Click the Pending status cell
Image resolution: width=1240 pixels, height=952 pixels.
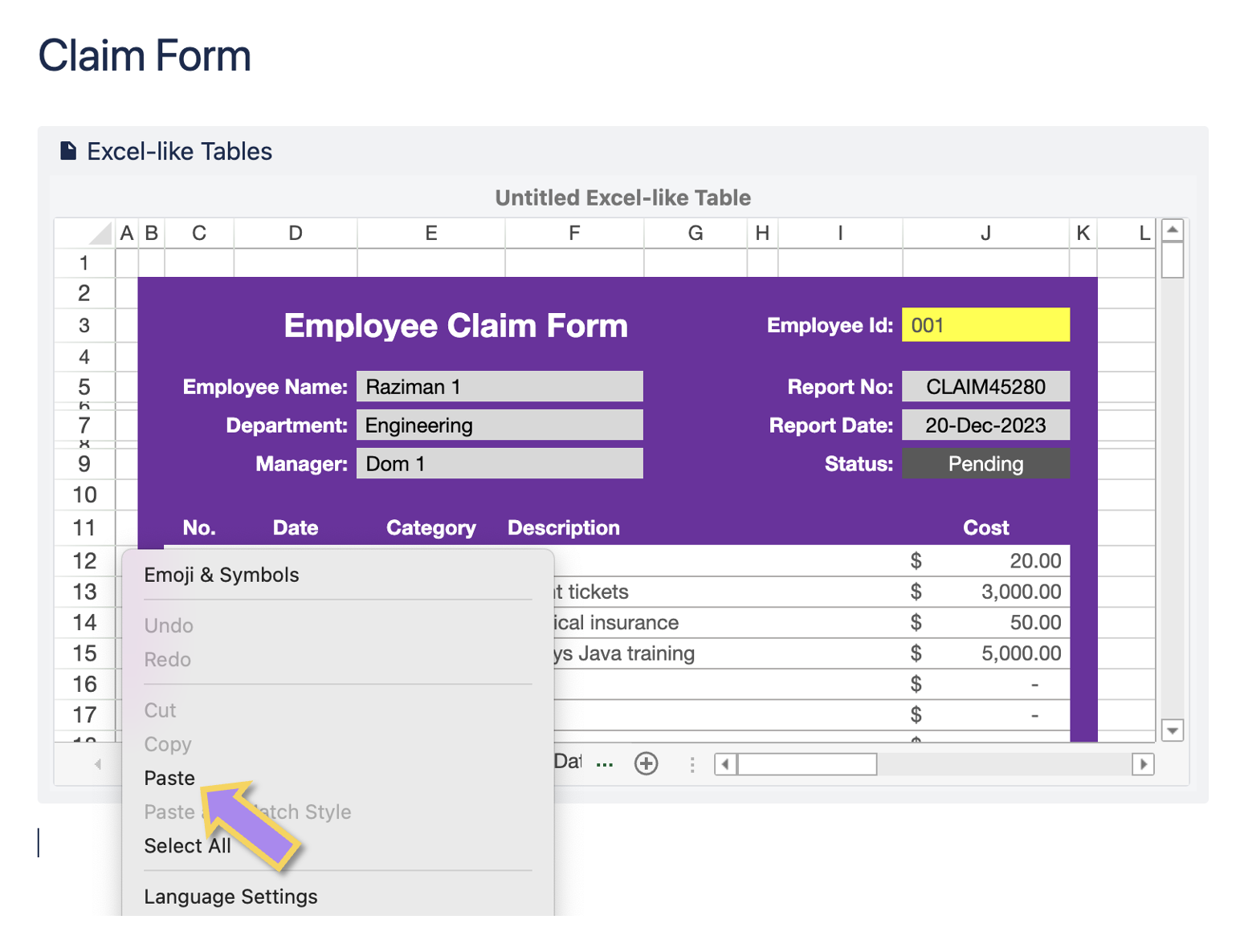click(985, 464)
